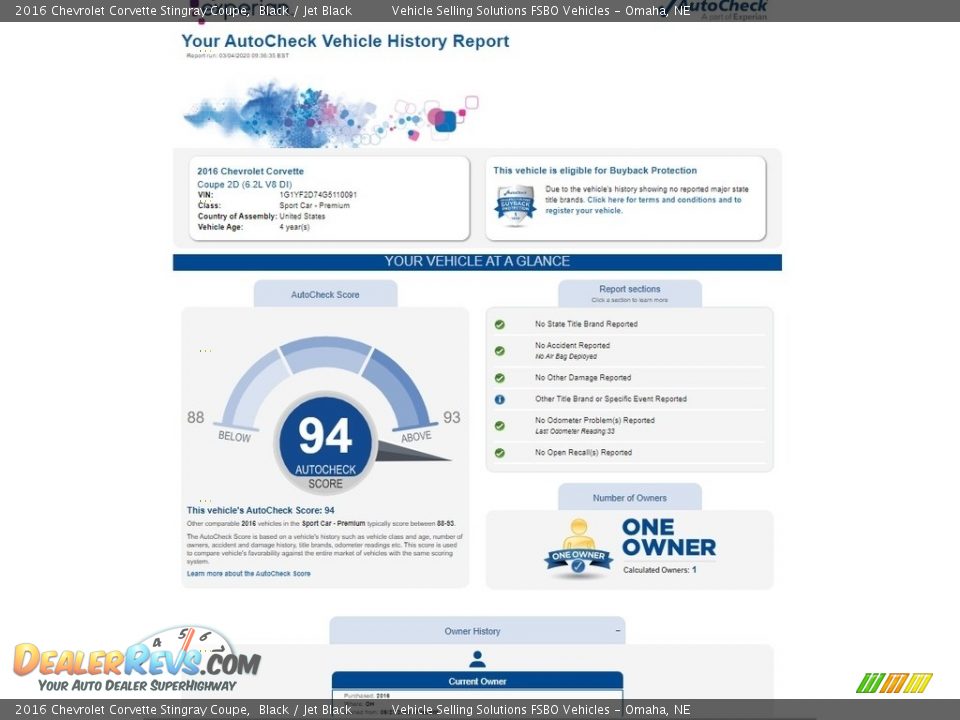This screenshot has width=960, height=720.
Task: Open Learn more about the AutoCheck Score
Action: [x=249, y=574]
